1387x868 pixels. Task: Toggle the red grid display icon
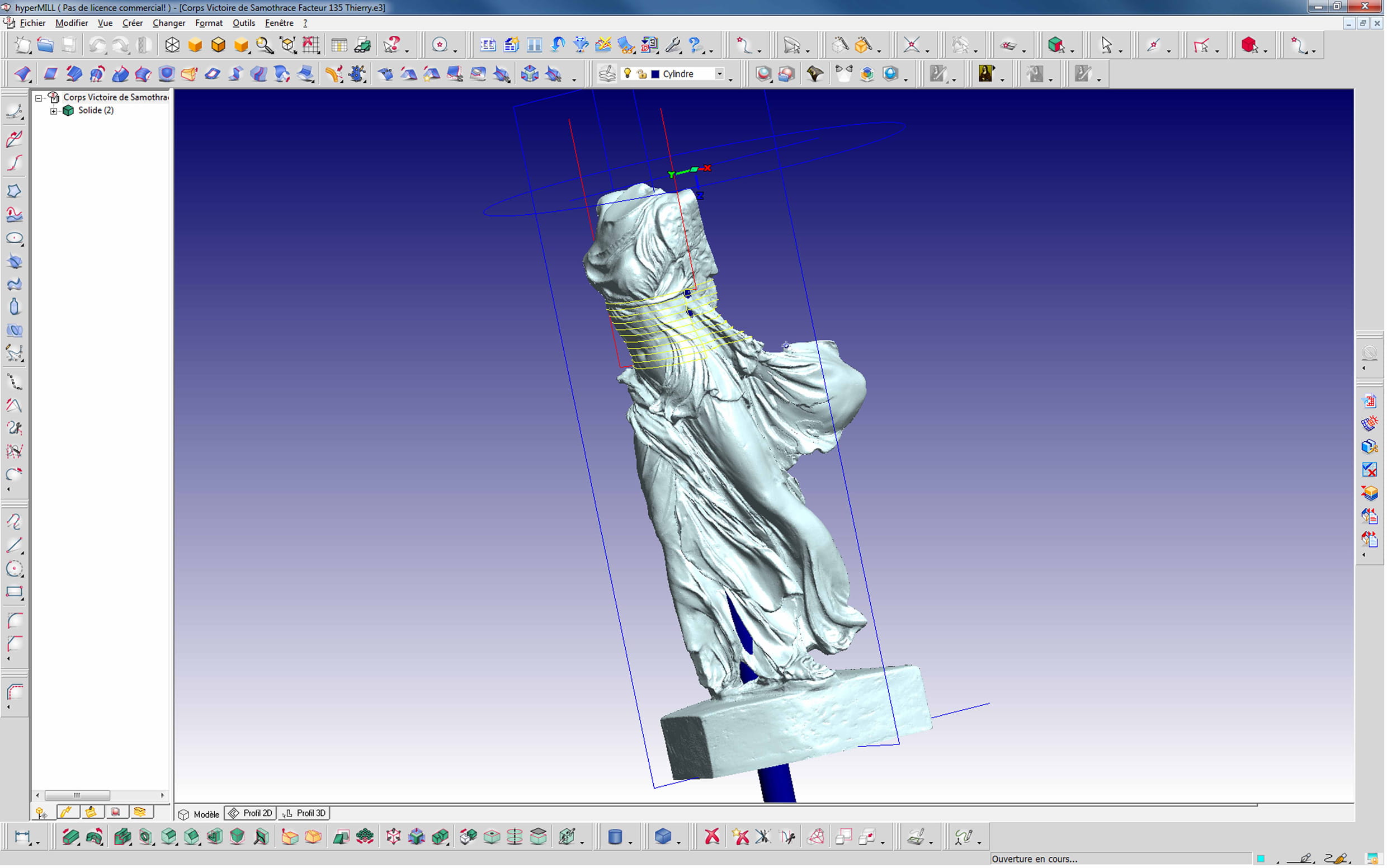310,45
